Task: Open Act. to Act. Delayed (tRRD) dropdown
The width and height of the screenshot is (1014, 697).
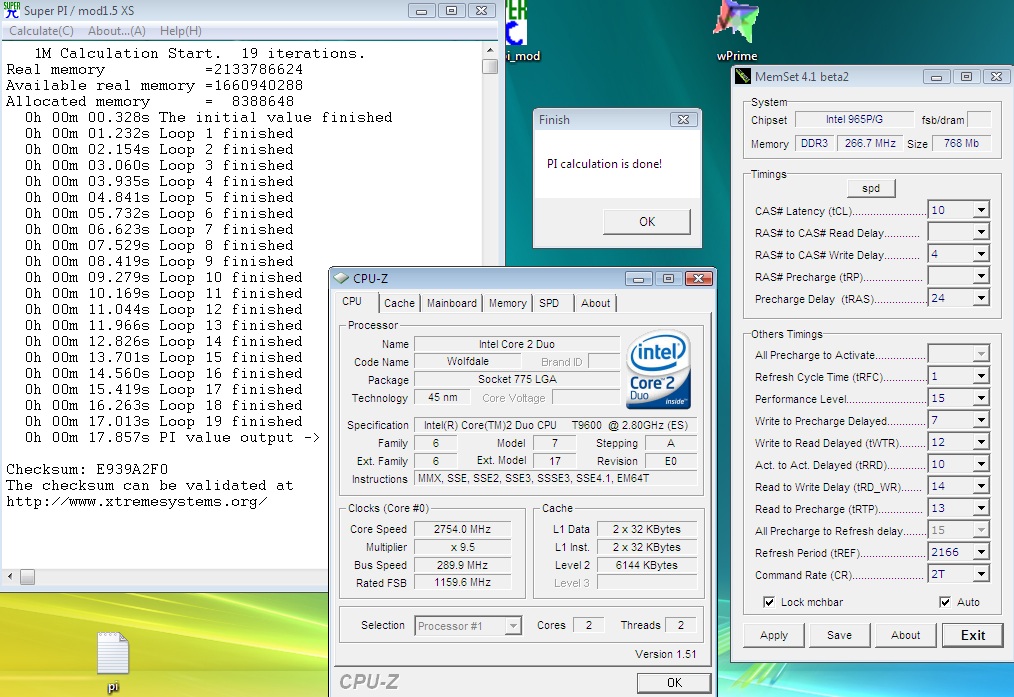Action: click(981, 464)
